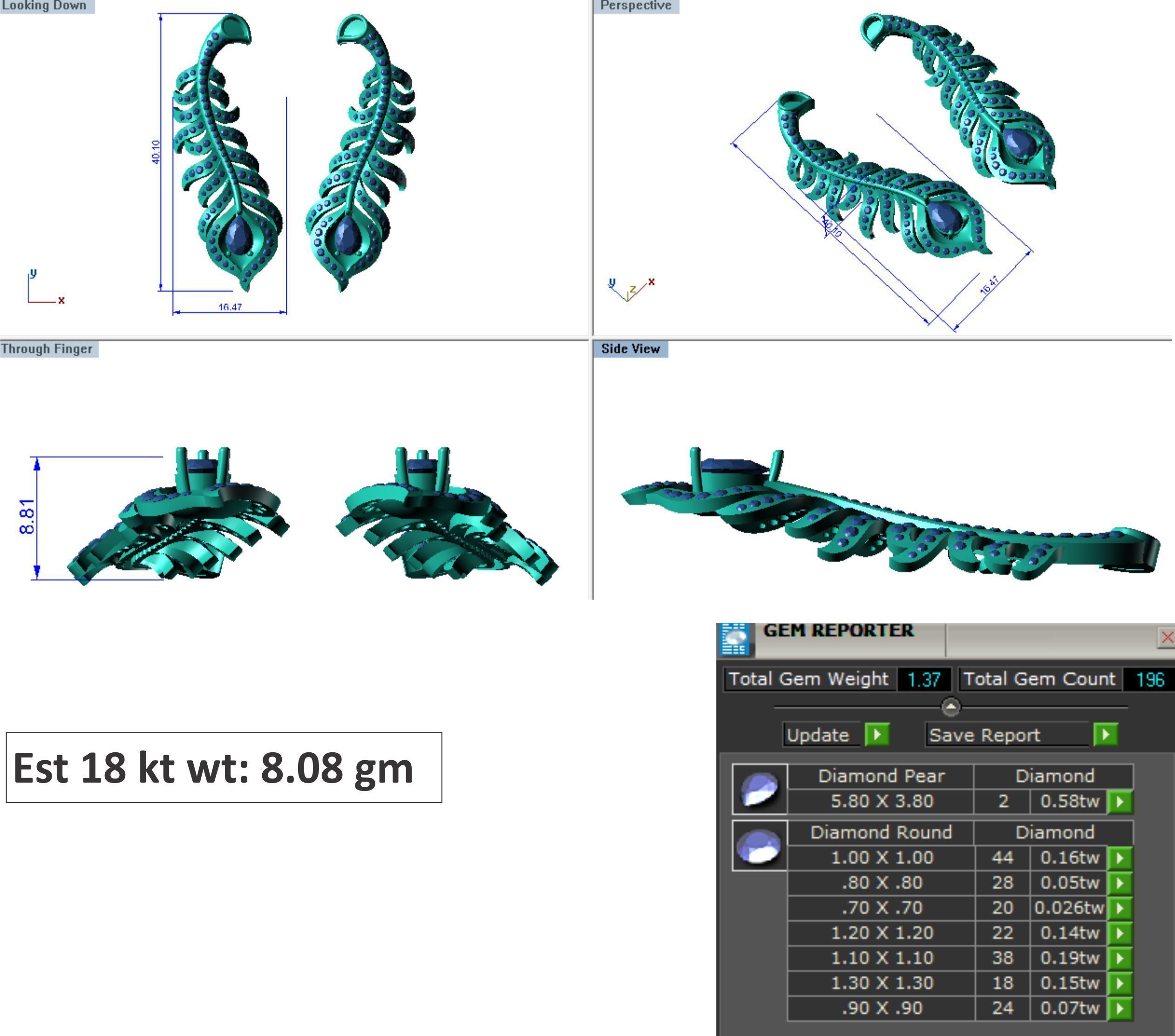Click the green arrow on the .80 X .80 row
1175x1036 pixels.
[1121, 882]
